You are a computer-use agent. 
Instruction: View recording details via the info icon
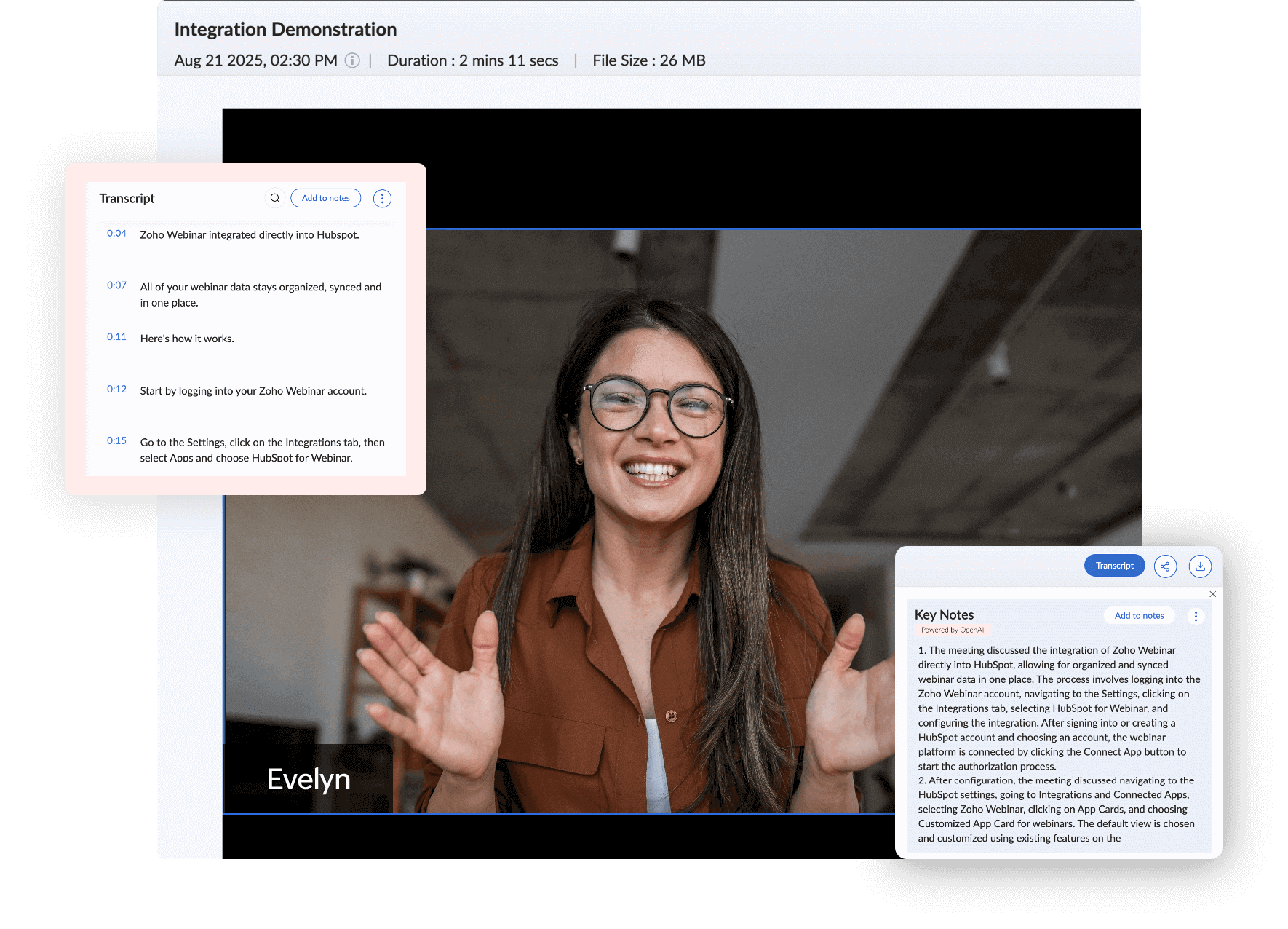point(352,60)
